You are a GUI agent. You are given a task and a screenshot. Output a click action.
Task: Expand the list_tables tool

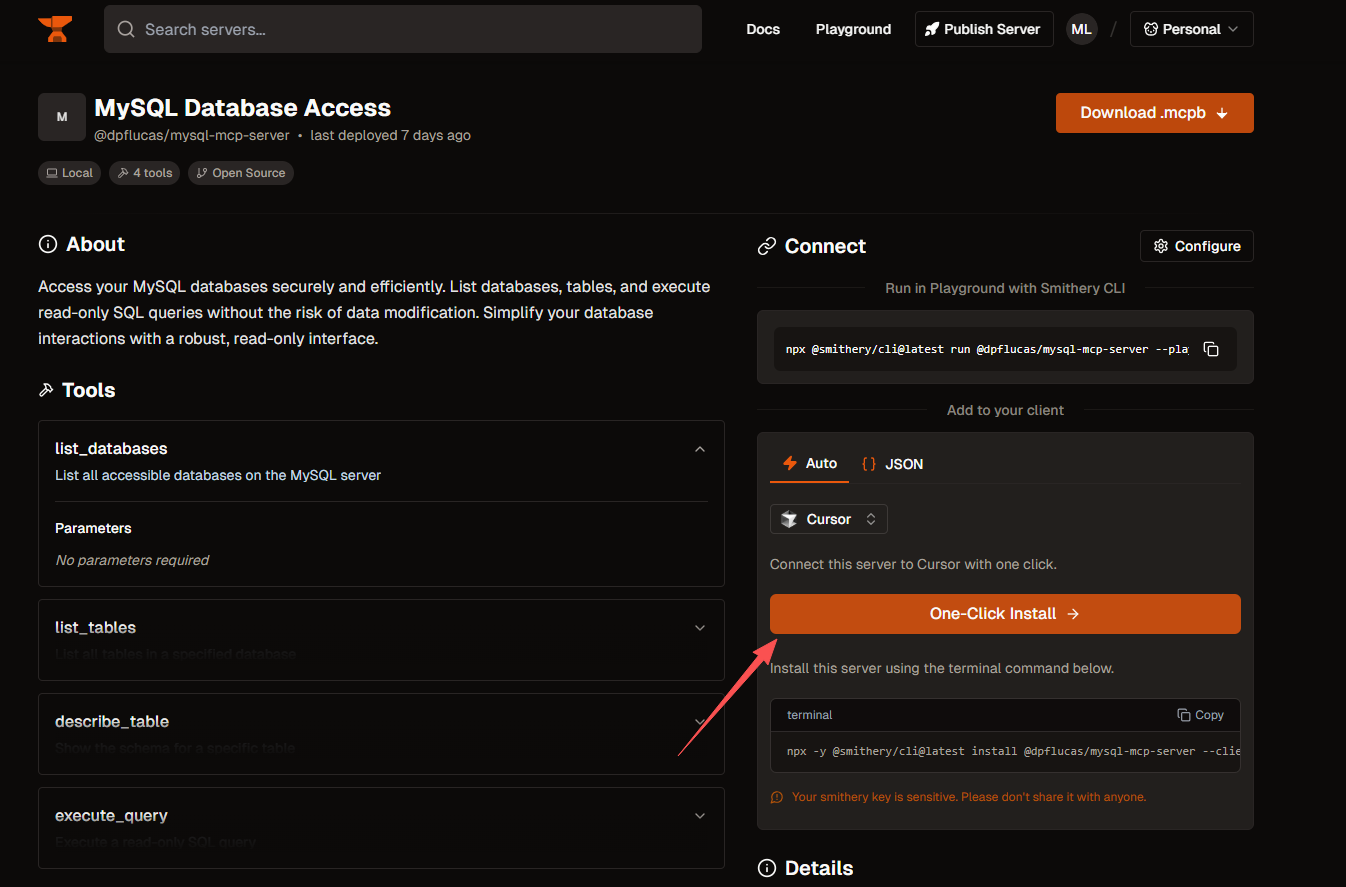pyautogui.click(x=700, y=628)
